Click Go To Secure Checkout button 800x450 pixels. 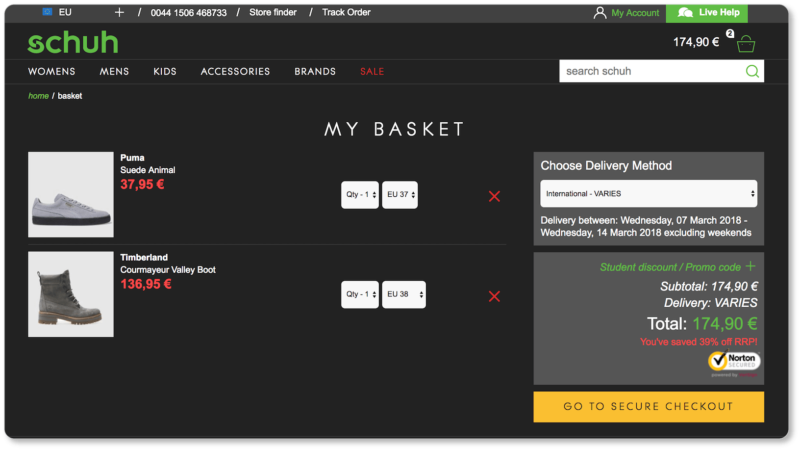pyautogui.click(x=648, y=407)
